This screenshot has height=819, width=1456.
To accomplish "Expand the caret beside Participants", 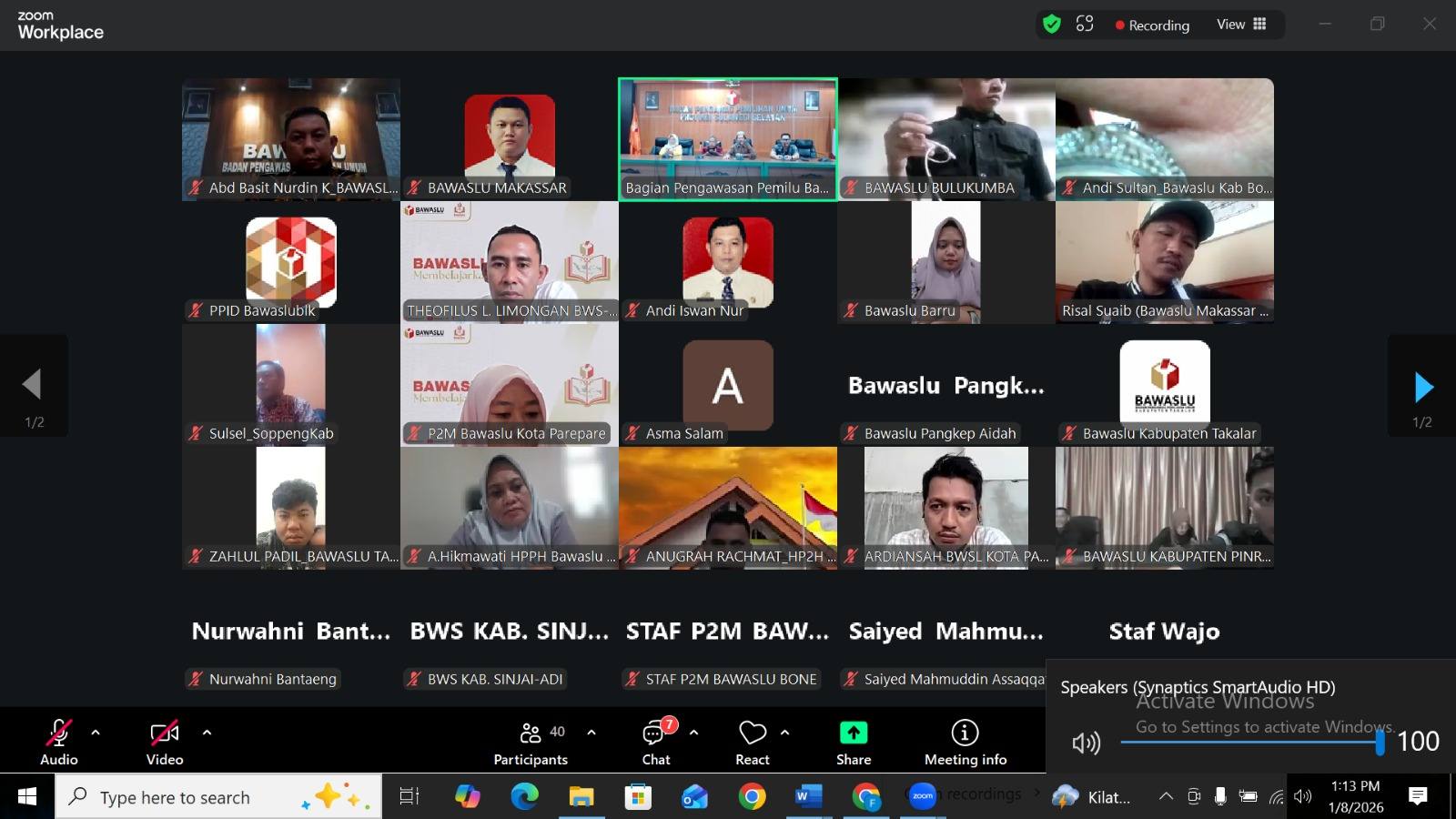I will coord(591,733).
